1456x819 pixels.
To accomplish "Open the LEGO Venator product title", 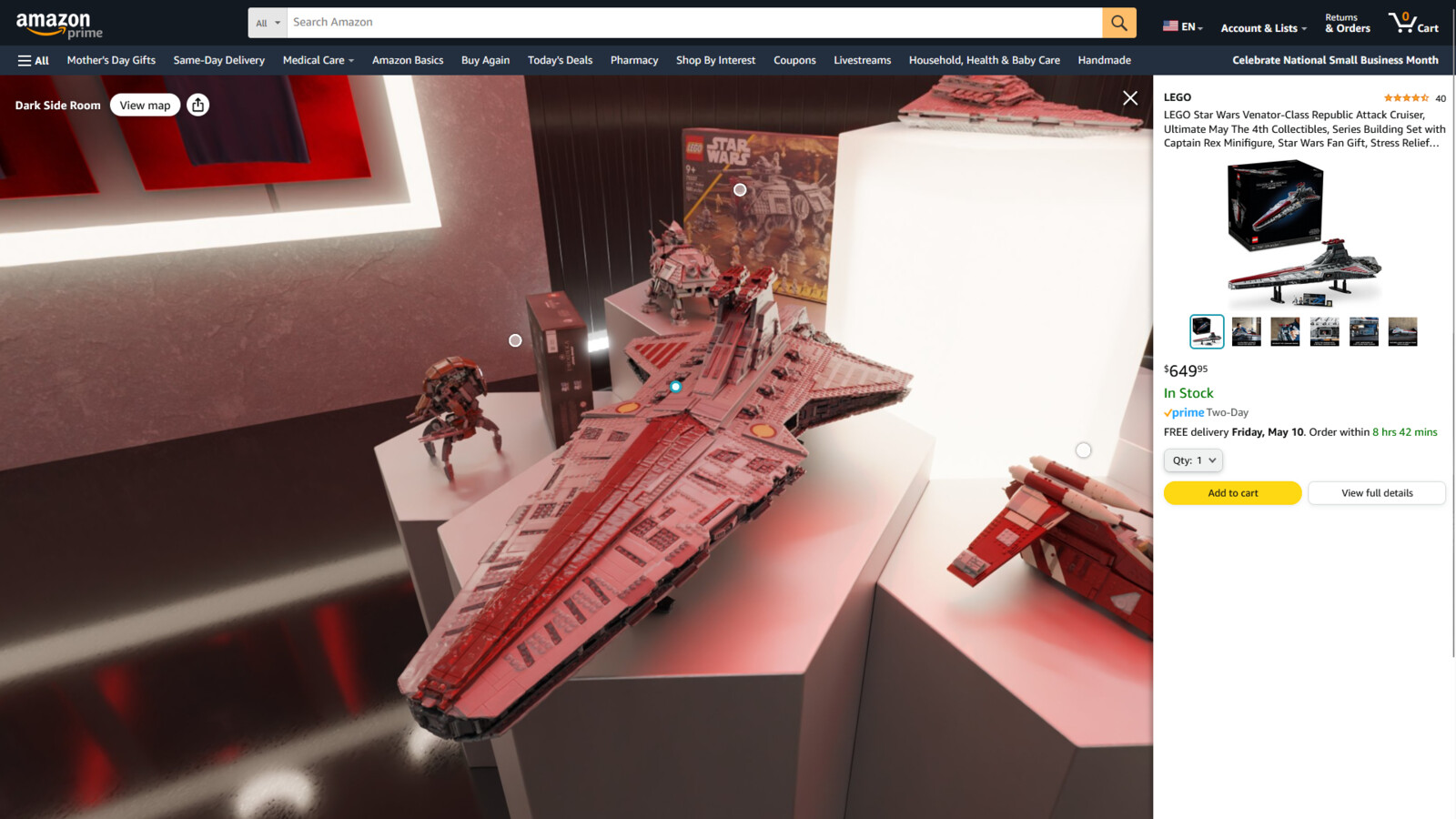I will pyautogui.click(x=1304, y=129).
